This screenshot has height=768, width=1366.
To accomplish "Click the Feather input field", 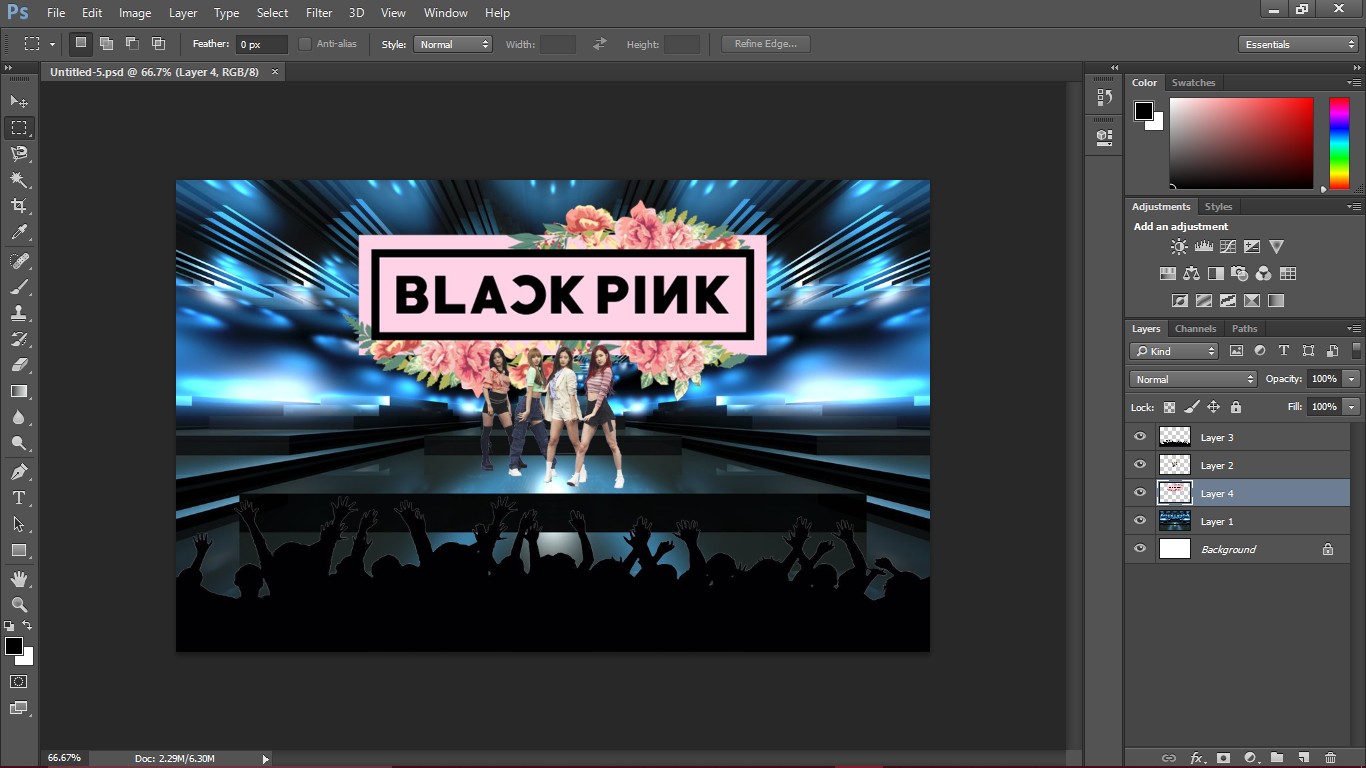I will coord(261,44).
